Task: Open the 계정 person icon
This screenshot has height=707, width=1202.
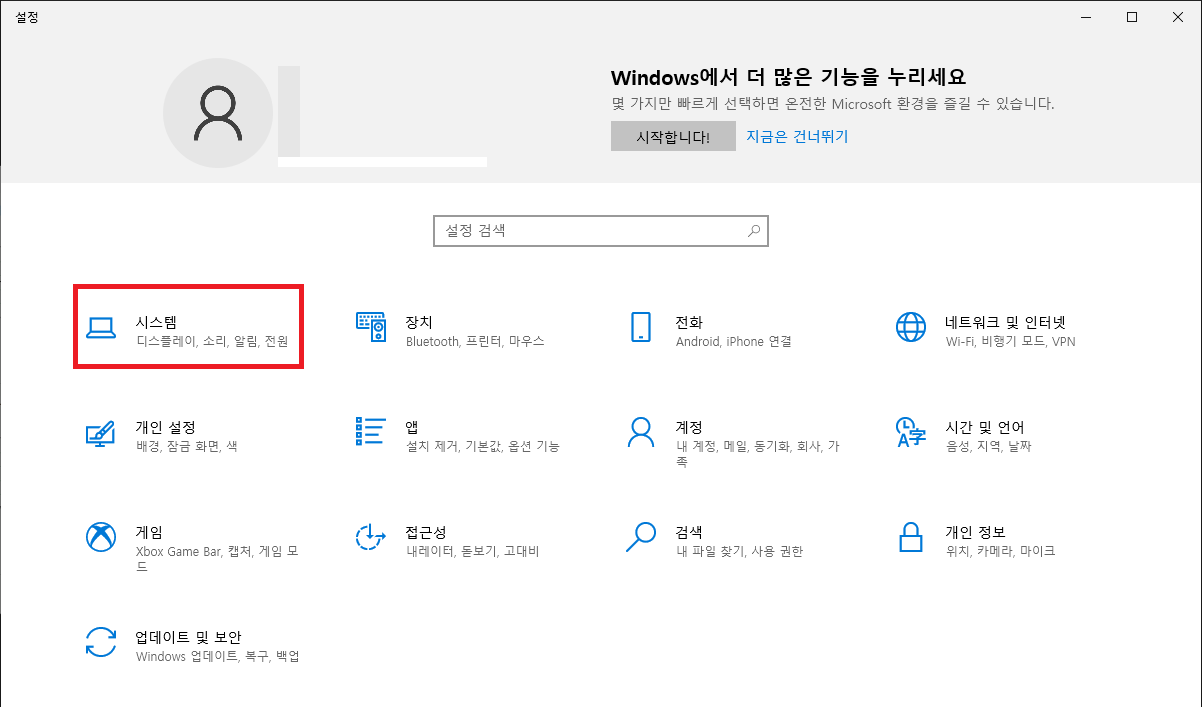Action: click(x=641, y=431)
